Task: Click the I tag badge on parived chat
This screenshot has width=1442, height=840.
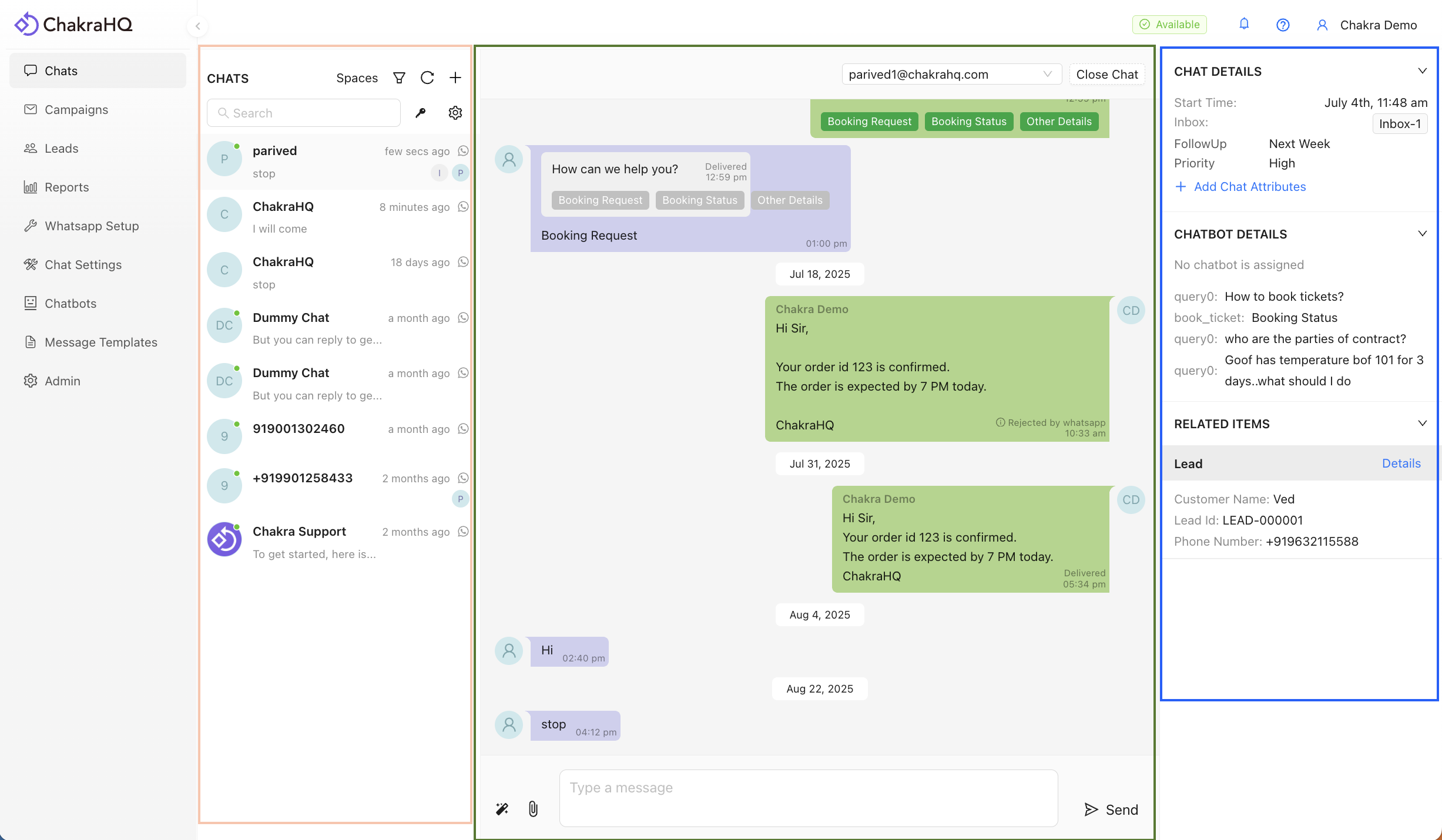Action: point(439,173)
